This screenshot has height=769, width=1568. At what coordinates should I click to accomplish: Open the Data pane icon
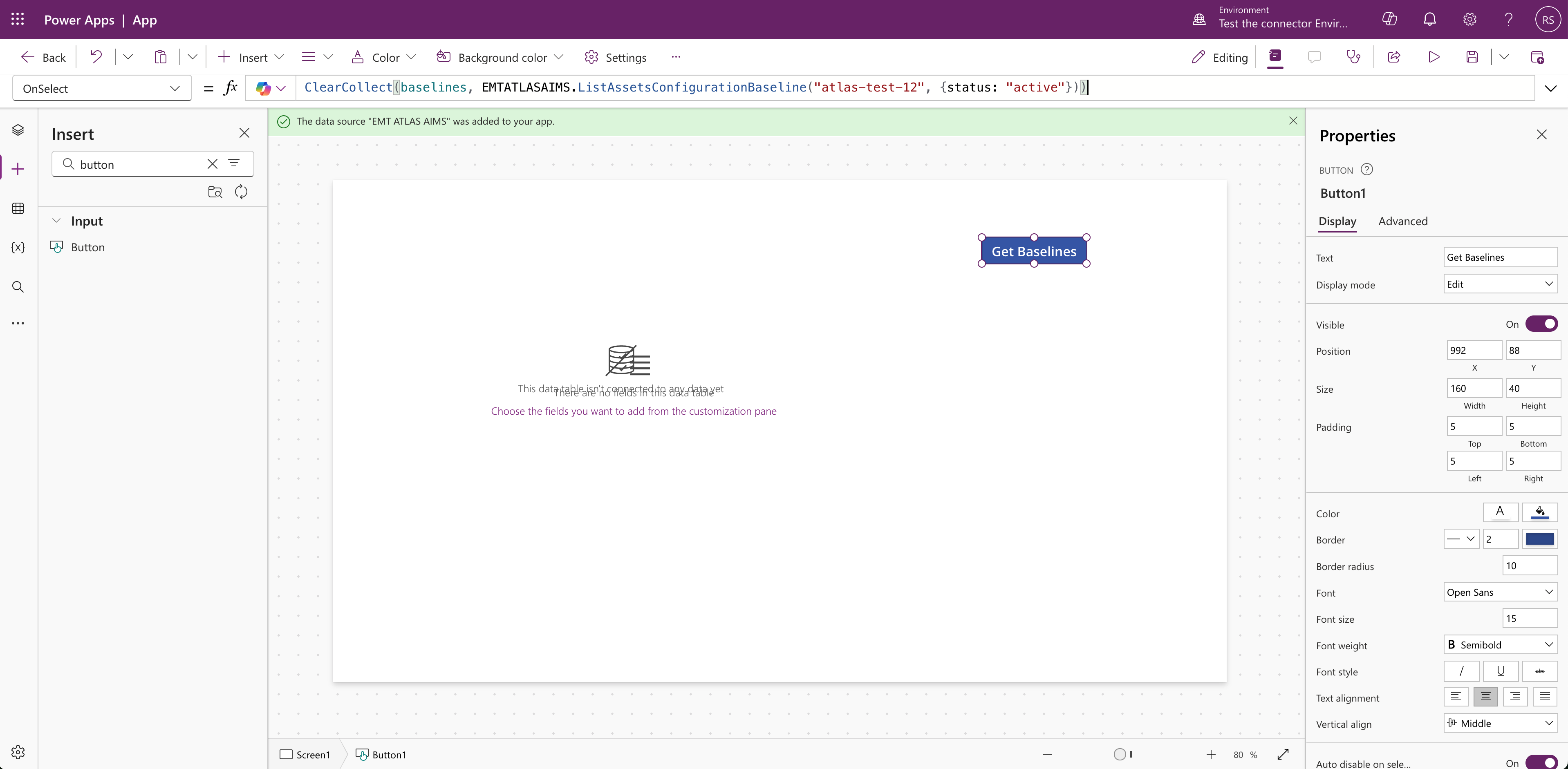coord(18,208)
